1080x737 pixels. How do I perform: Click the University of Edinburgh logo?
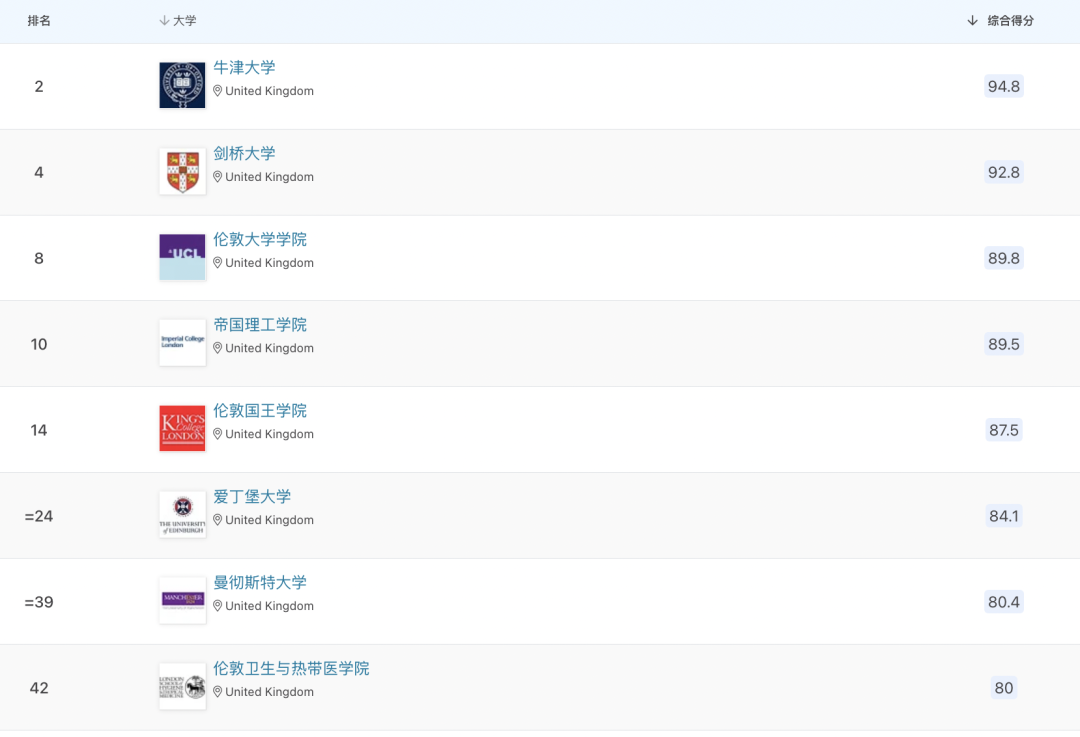point(183,515)
